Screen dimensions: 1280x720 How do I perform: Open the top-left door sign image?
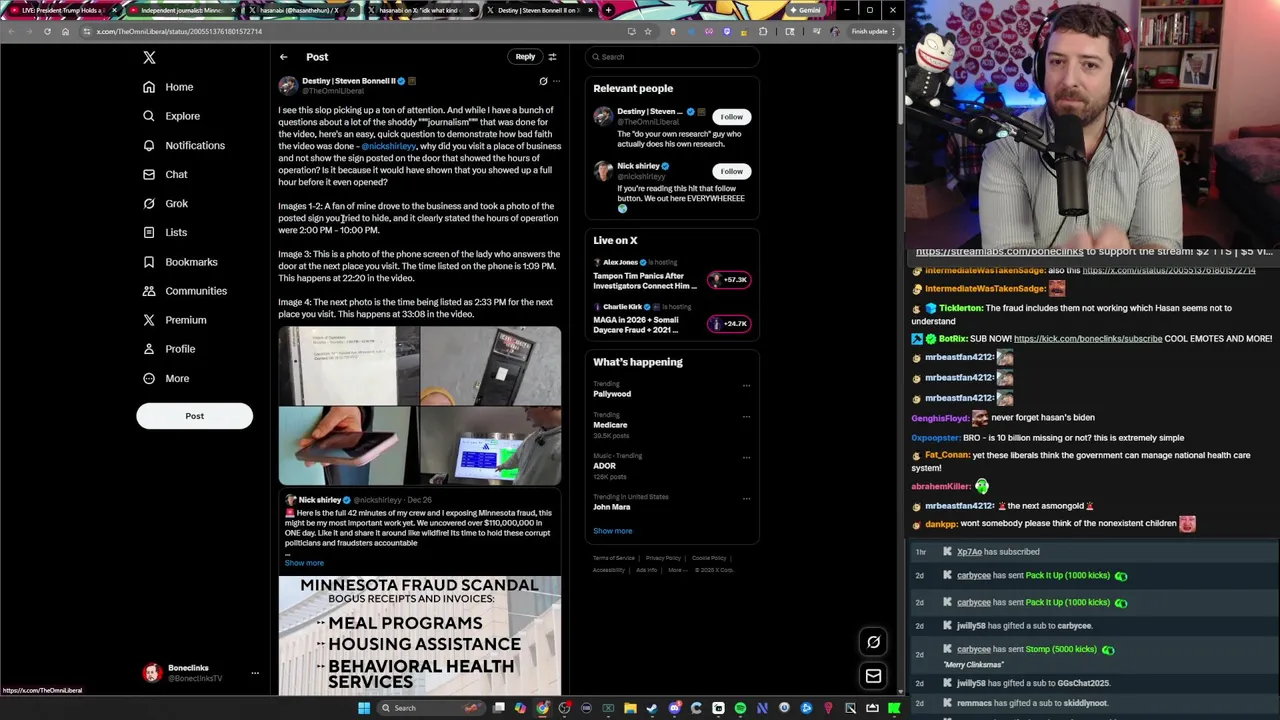(x=349, y=365)
